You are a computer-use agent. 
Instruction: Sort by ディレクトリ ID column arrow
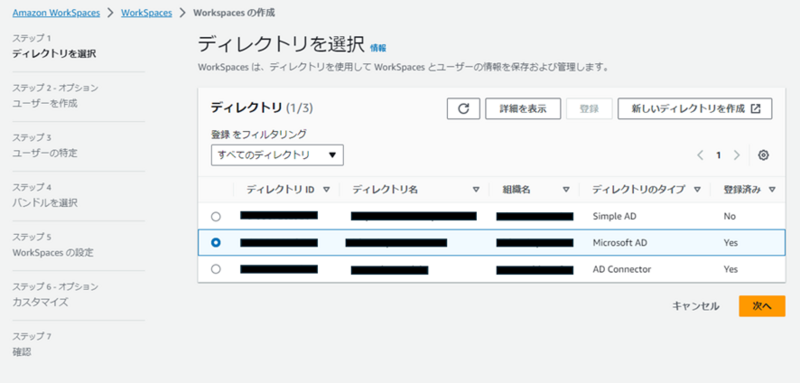pyautogui.click(x=327, y=190)
